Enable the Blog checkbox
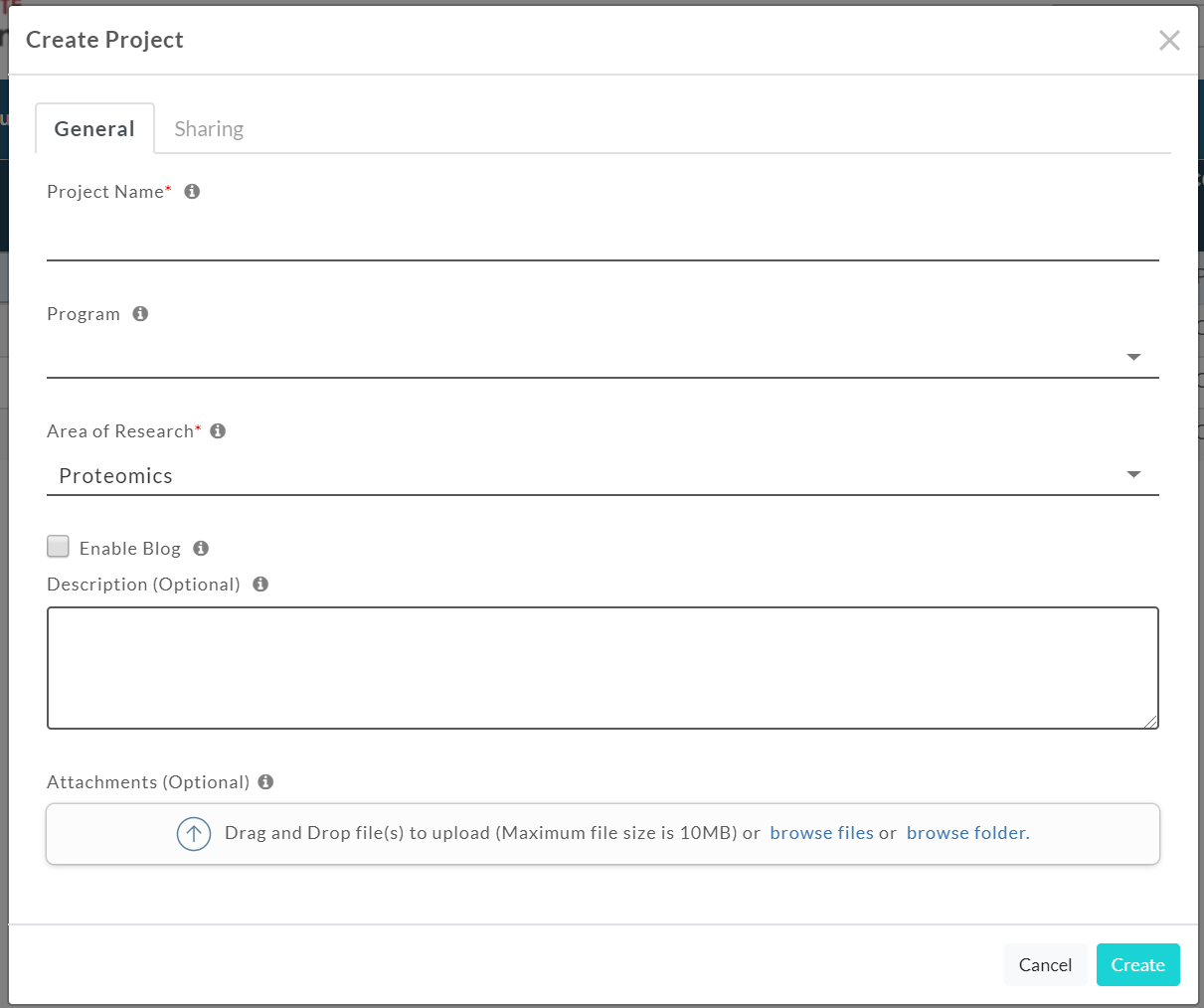1204x1008 pixels. [x=59, y=547]
